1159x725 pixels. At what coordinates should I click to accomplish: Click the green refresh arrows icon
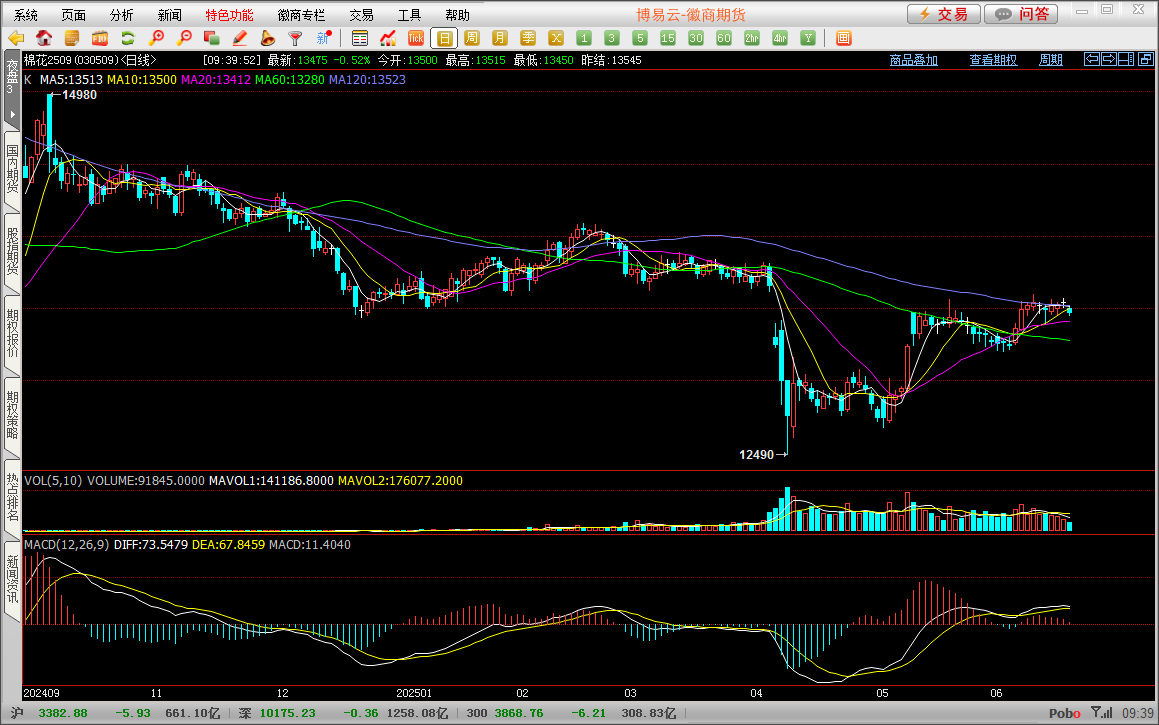coord(128,38)
